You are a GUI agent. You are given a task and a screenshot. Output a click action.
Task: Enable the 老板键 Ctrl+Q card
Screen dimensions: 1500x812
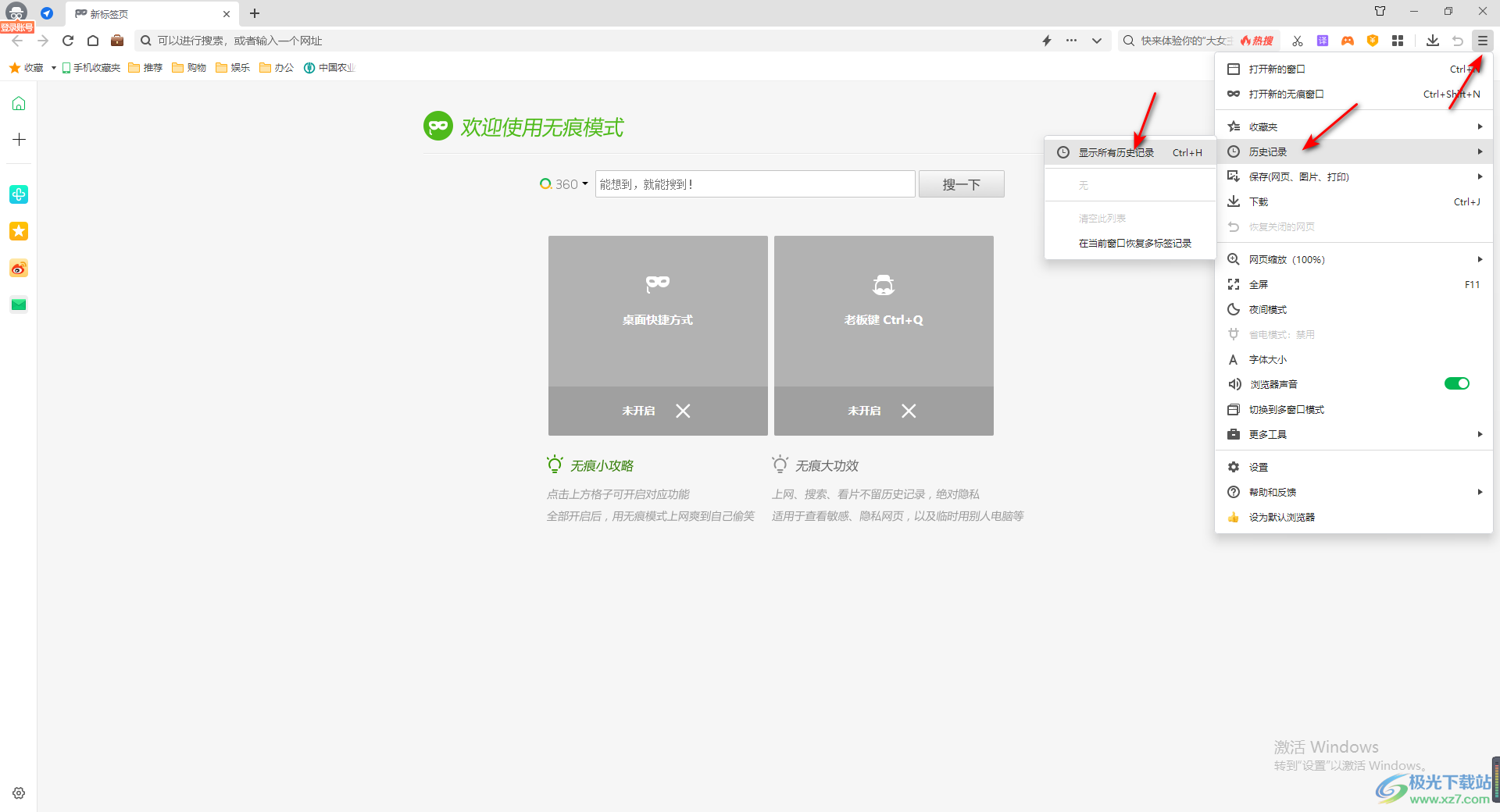click(x=884, y=336)
